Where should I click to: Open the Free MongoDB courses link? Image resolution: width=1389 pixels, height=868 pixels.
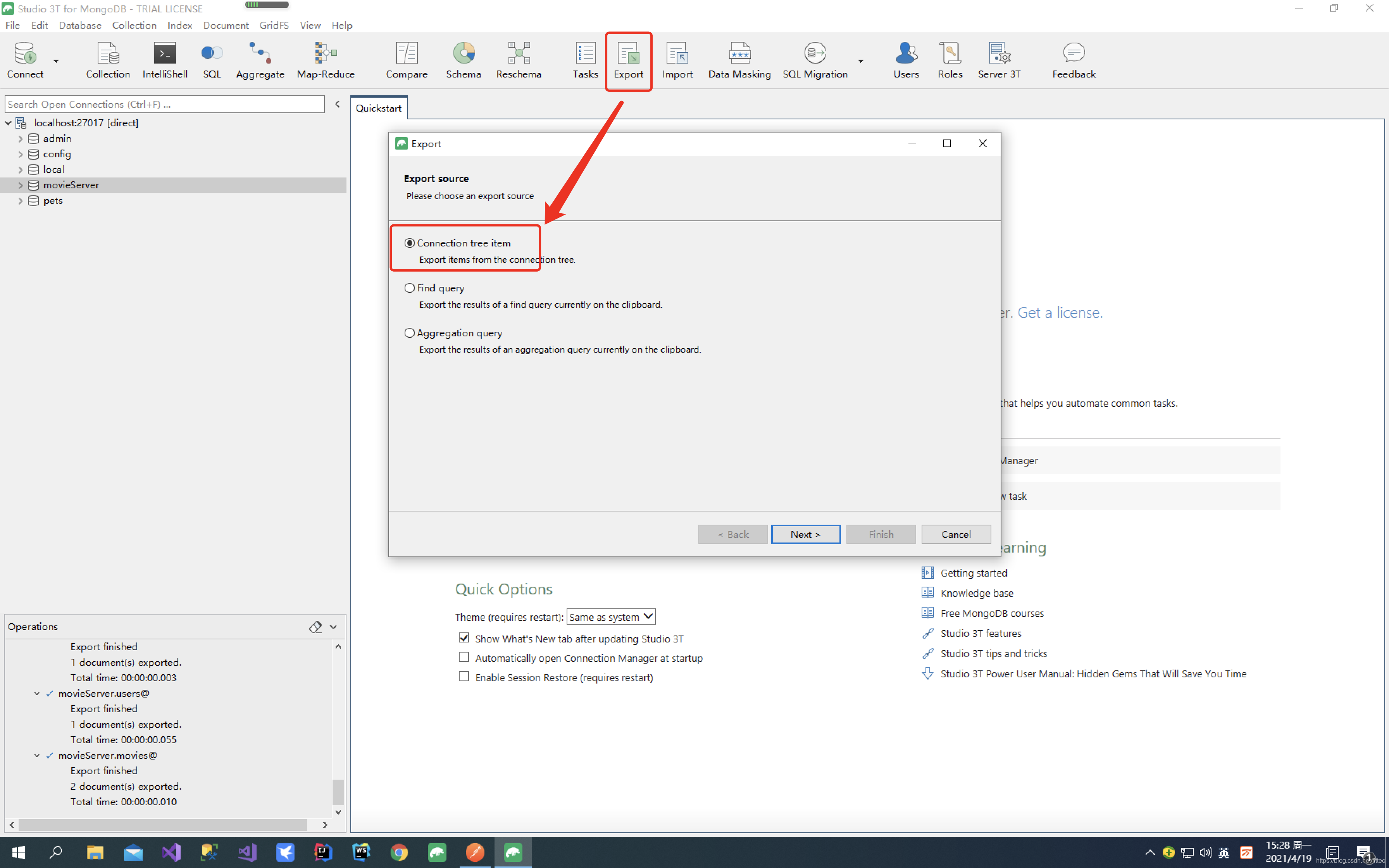pos(992,613)
